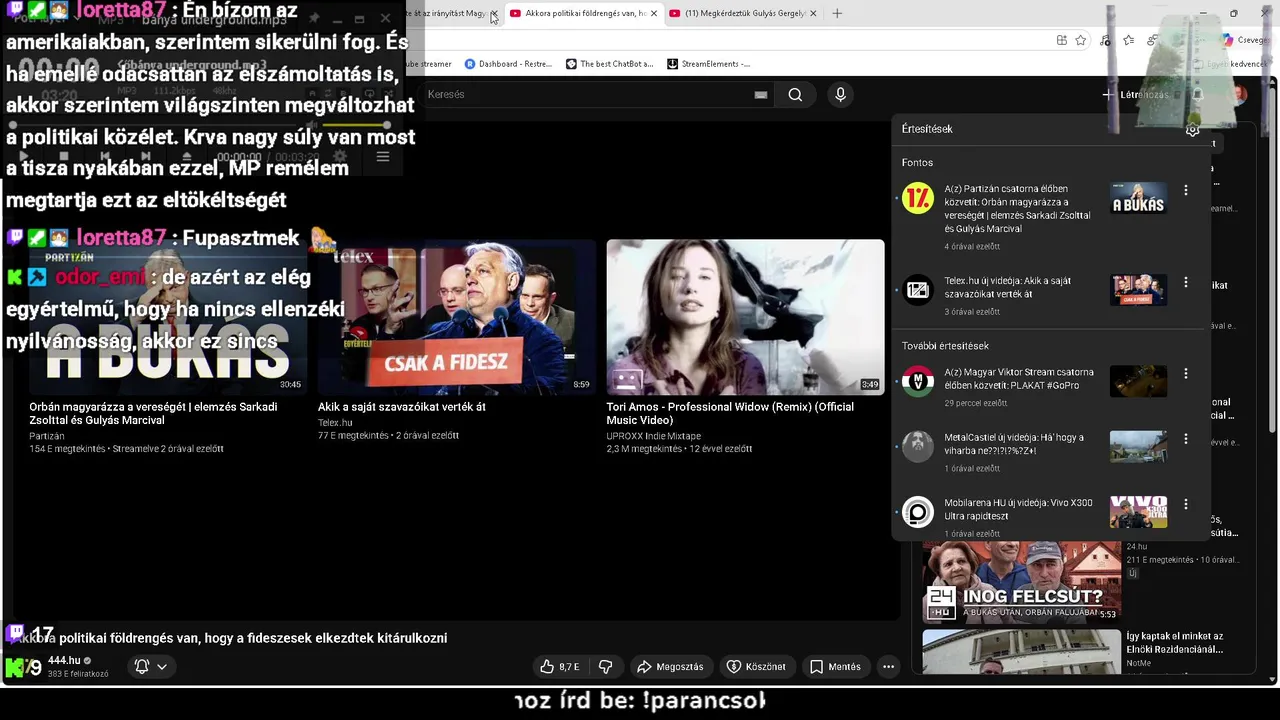Click Telex.hu channel name under video
Image resolution: width=1280 pixels, height=720 pixels.
coord(335,422)
